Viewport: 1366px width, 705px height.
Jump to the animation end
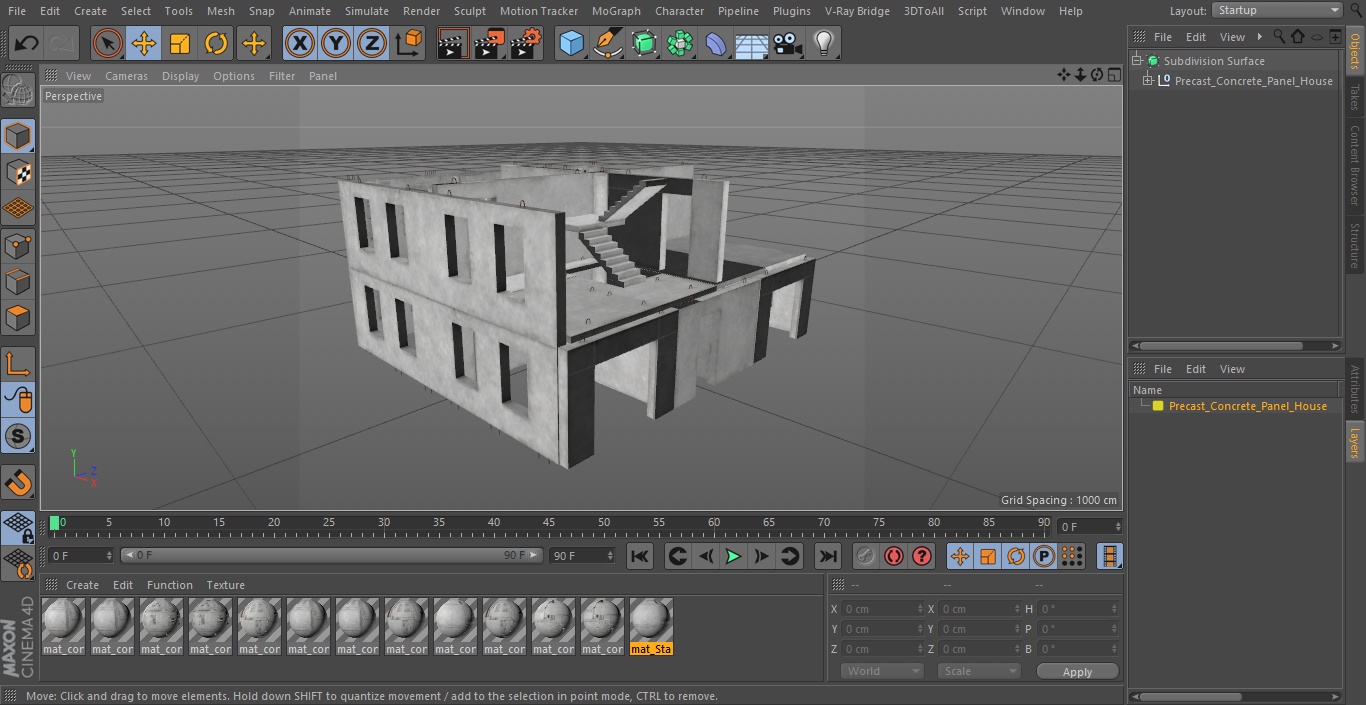pyautogui.click(x=828, y=556)
